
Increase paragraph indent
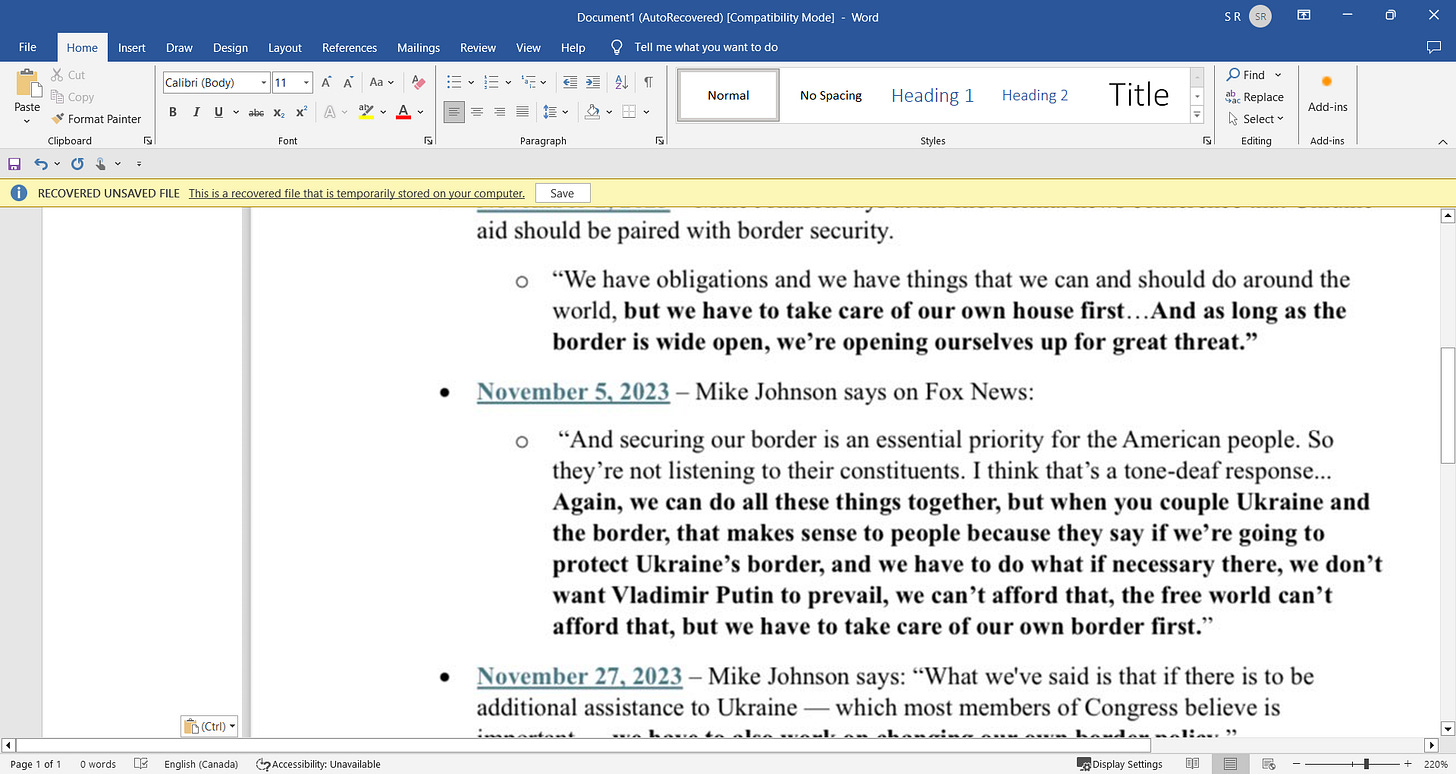593,83
